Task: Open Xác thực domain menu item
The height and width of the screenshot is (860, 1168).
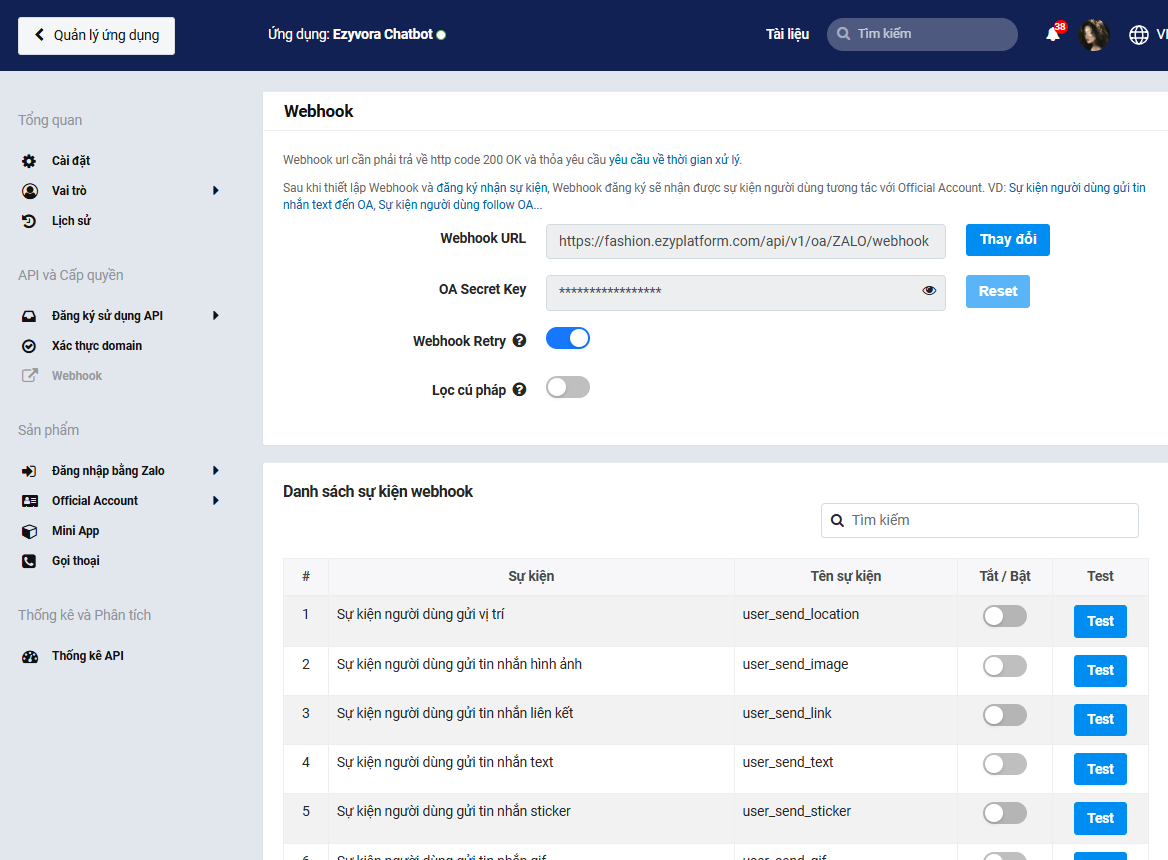Action: [97, 346]
